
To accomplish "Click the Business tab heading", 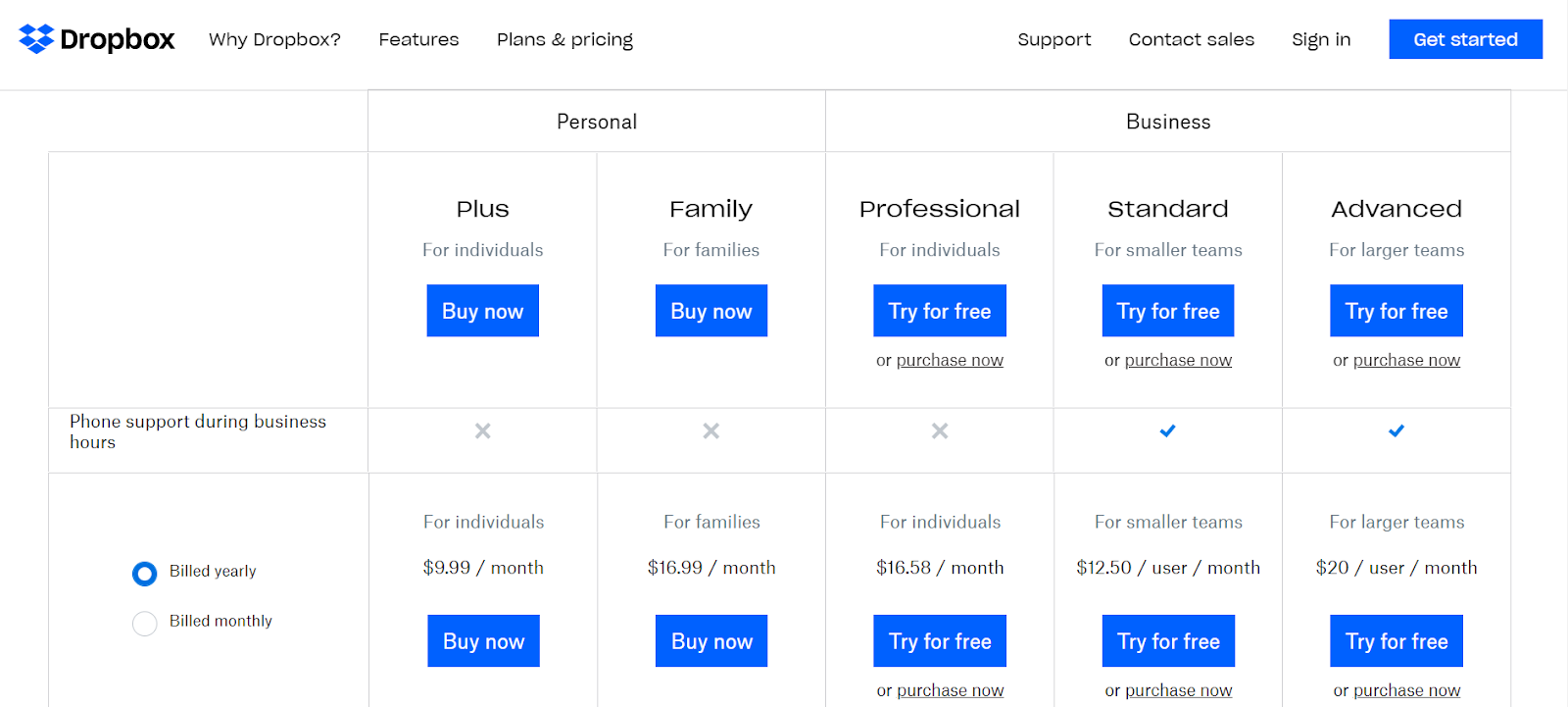I will (1167, 122).
